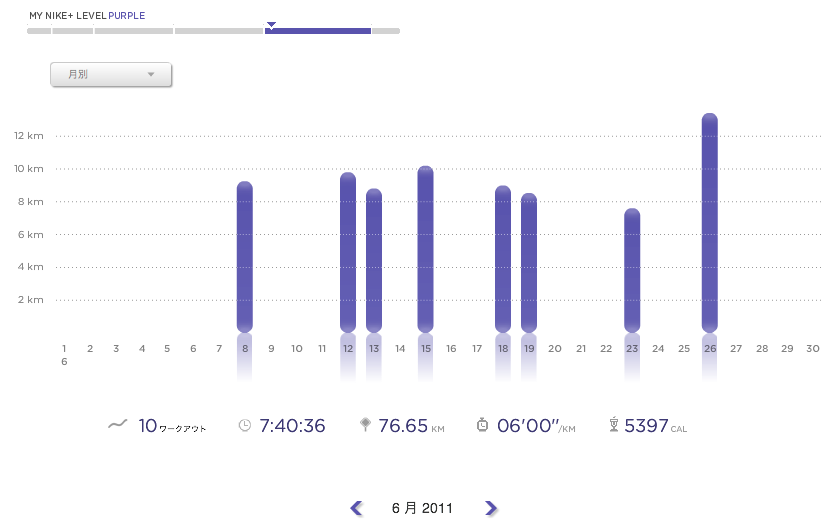The image size is (836, 528).
Task: Click the distance pin icon beside 76.65 km
Action: [365, 425]
